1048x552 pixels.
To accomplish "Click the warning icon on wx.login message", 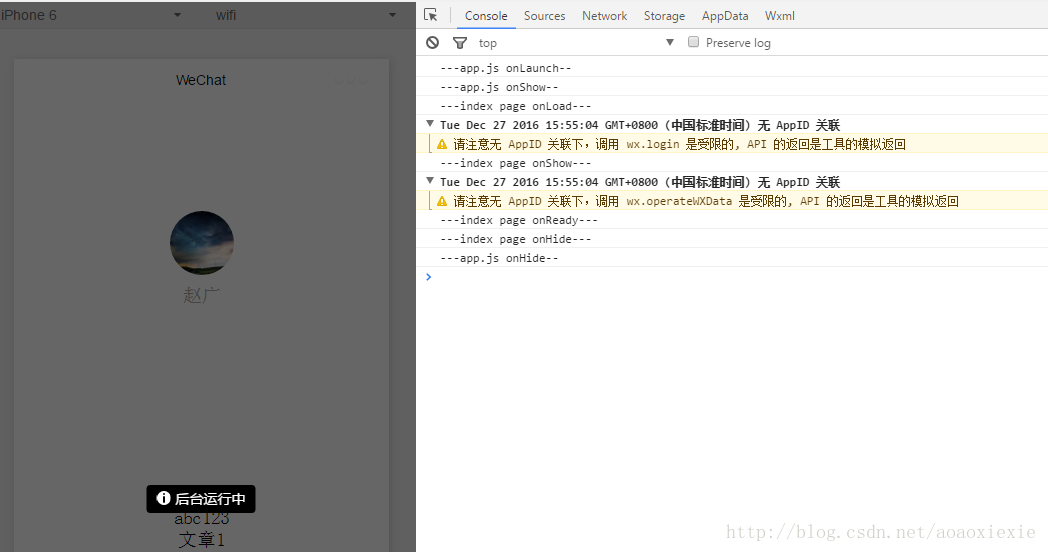I will (442, 144).
